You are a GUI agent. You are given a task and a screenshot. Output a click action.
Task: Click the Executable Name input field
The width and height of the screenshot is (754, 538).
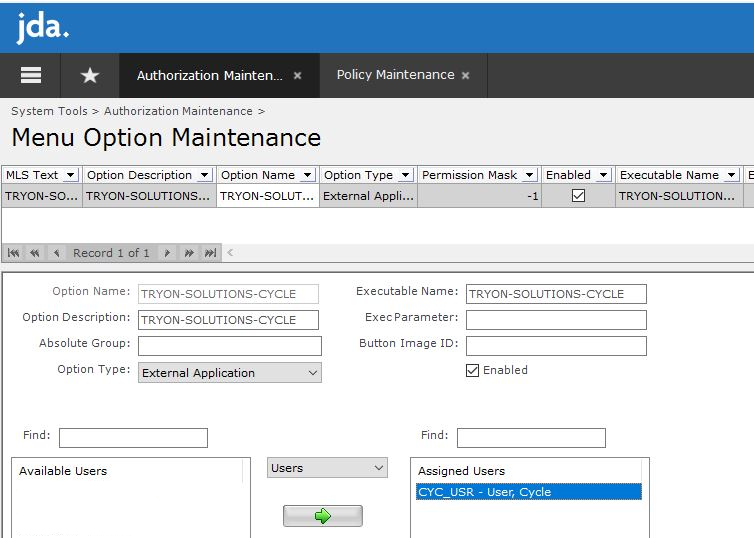click(x=556, y=294)
